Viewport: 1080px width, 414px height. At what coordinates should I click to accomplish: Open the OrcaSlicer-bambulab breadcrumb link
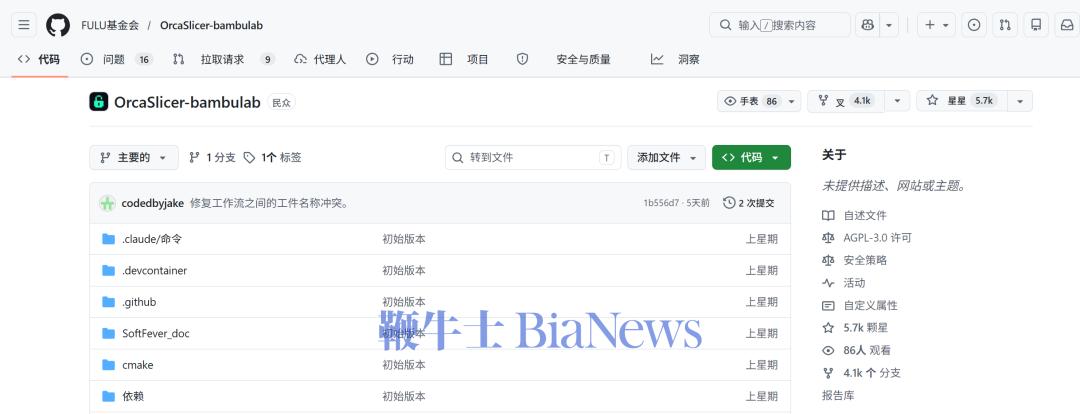[x=211, y=25]
